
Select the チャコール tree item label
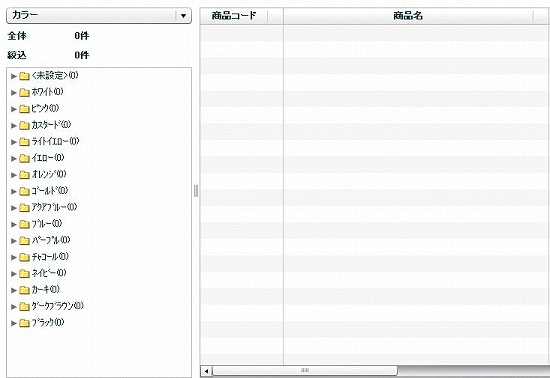pyautogui.click(x=50, y=257)
